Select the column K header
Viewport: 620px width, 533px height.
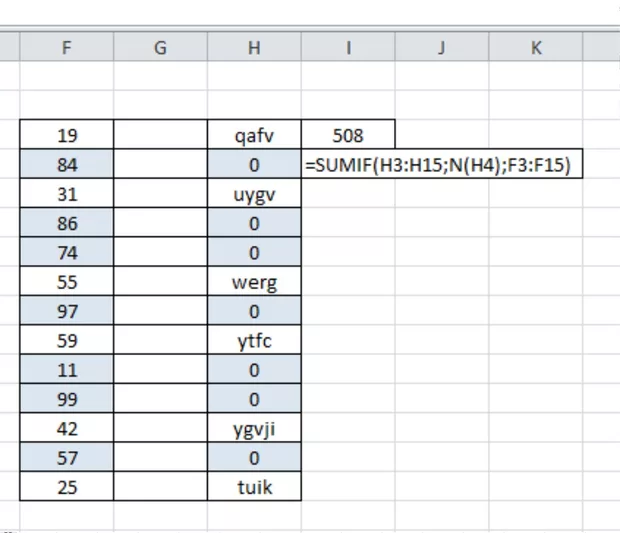tap(536, 47)
